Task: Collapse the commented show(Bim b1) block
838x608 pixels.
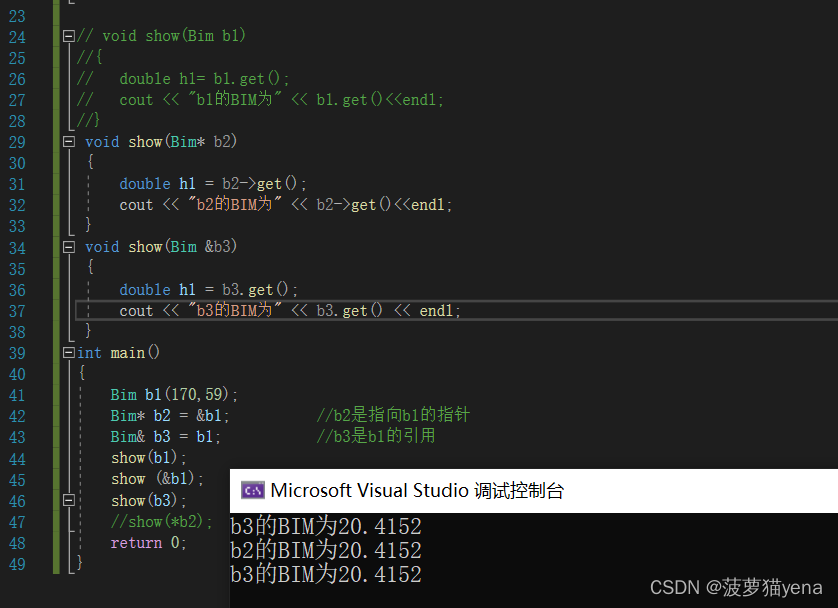Action: tap(68, 36)
